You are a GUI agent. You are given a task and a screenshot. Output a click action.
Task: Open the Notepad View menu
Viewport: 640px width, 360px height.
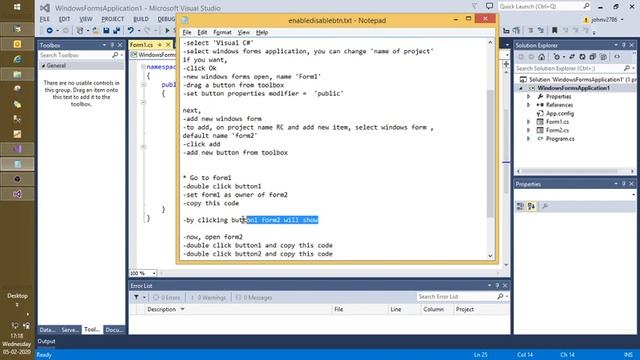pyautogui.click(x=244, y=32)
